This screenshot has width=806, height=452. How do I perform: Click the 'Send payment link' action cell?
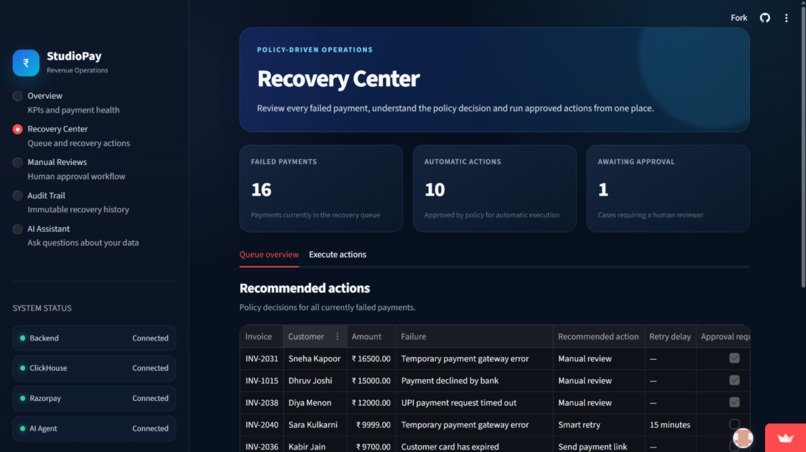point(598,446)
